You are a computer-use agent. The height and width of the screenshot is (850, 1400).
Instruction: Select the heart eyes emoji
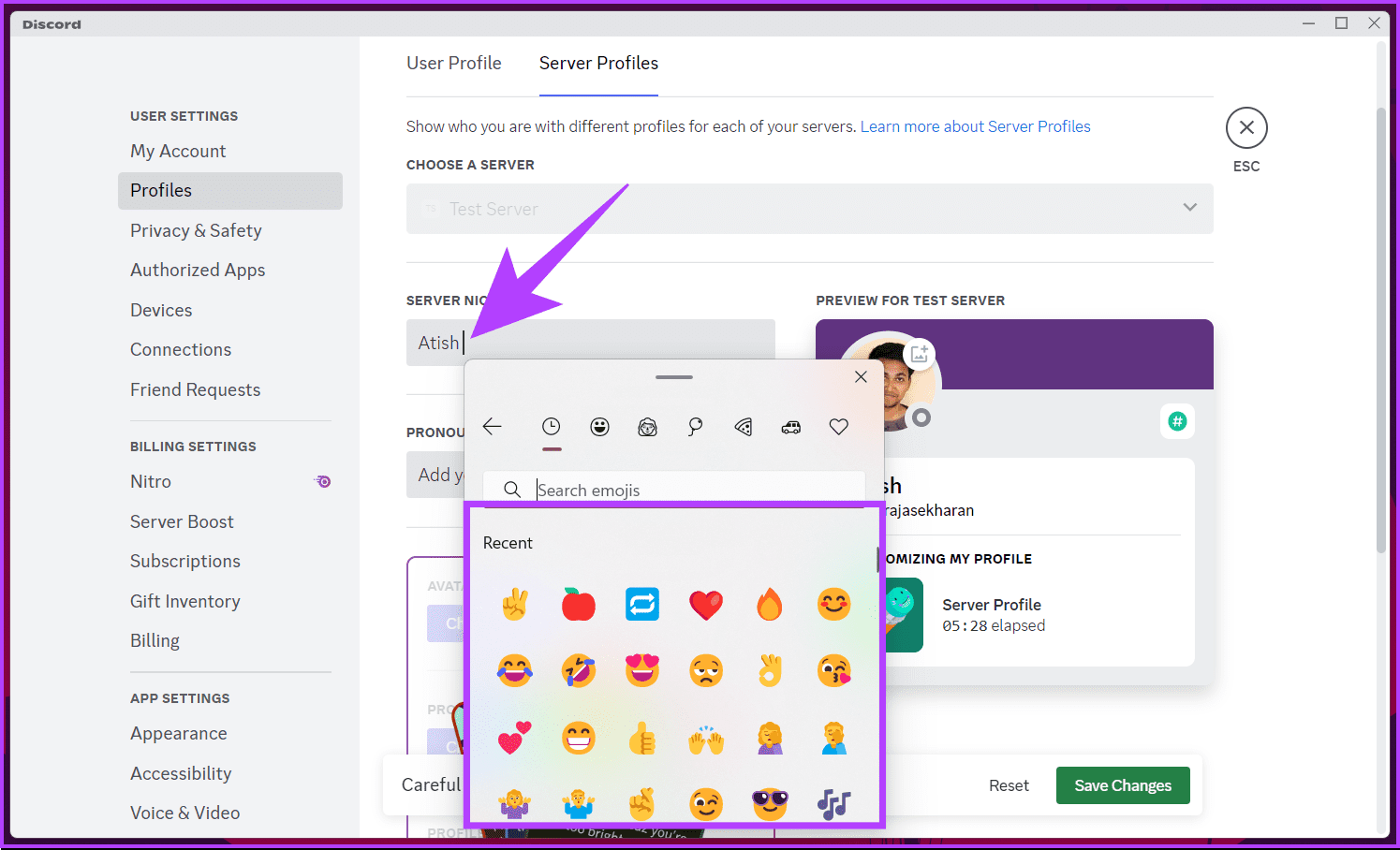642,670
